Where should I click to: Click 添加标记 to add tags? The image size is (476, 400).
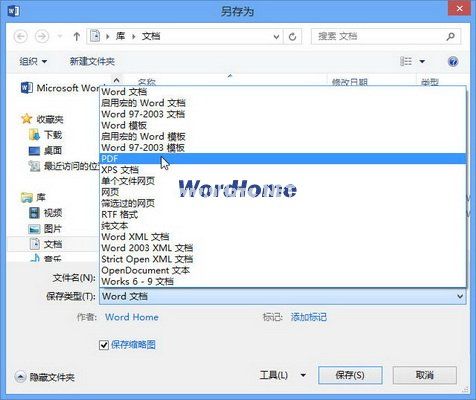pyautogui.click(x=309, y=317)
